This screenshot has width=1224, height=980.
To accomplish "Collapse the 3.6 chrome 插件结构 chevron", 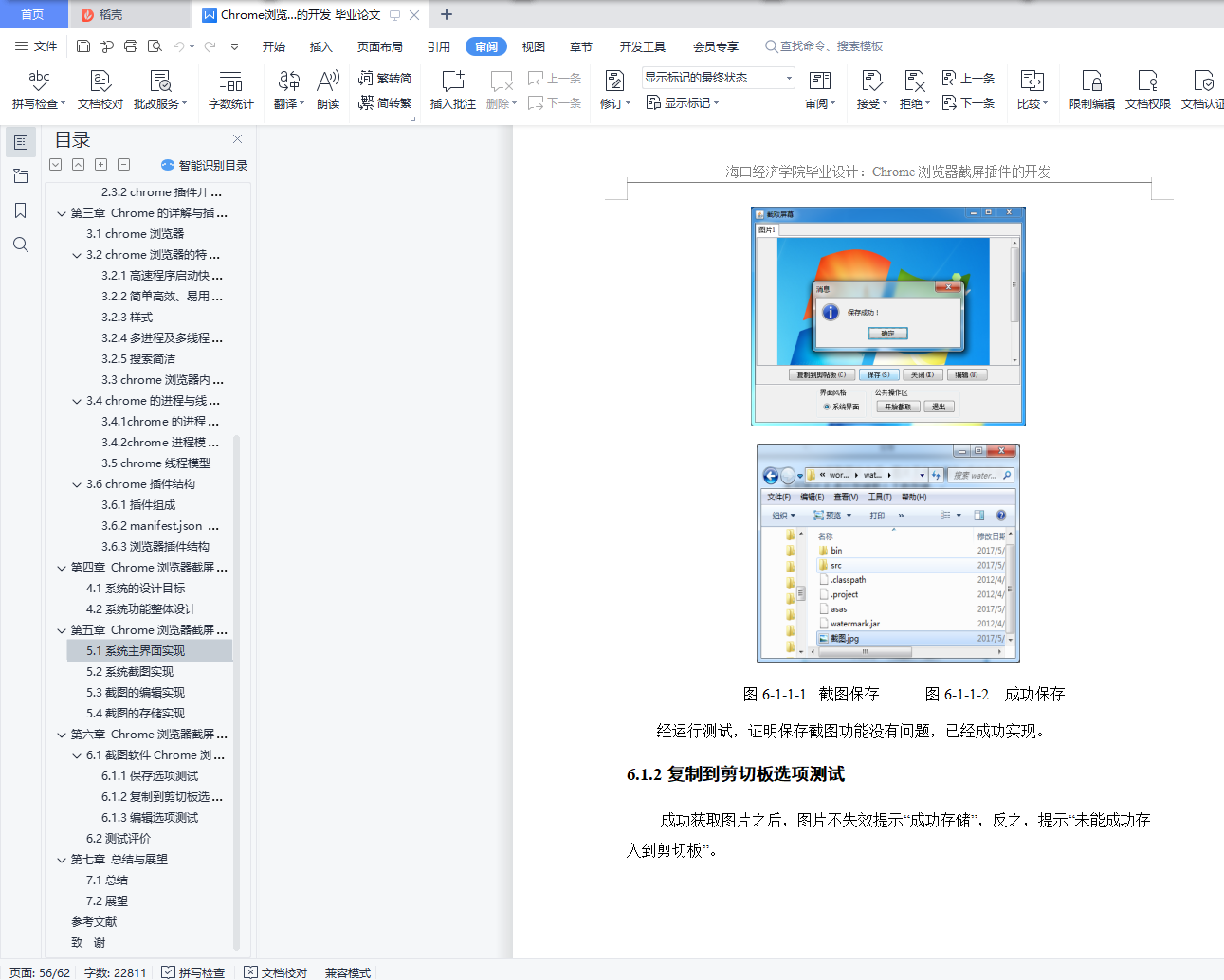I will (x=77, y=484).
